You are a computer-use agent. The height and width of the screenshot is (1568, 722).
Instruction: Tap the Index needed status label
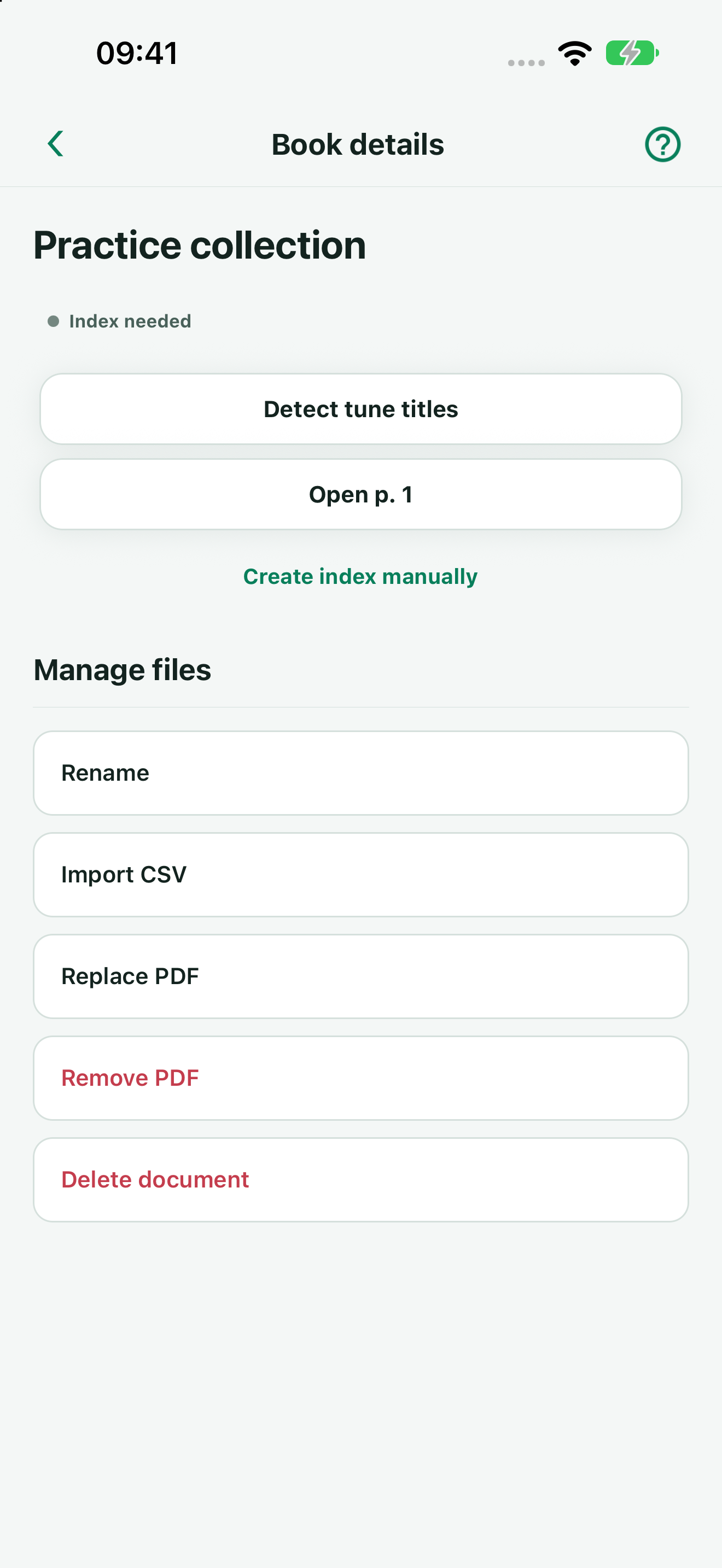(x=130, y=321)
